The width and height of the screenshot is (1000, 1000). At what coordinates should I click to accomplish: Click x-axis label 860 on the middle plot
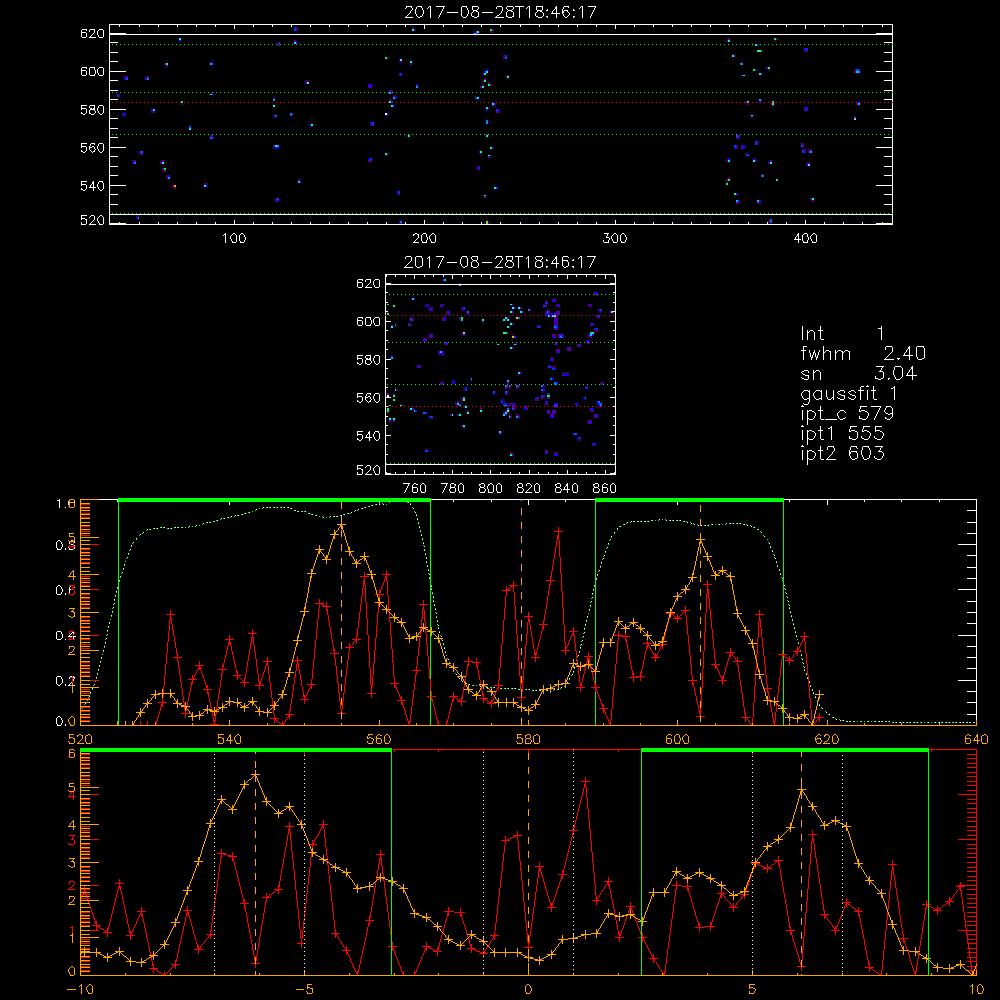click(x=605, y=489)
